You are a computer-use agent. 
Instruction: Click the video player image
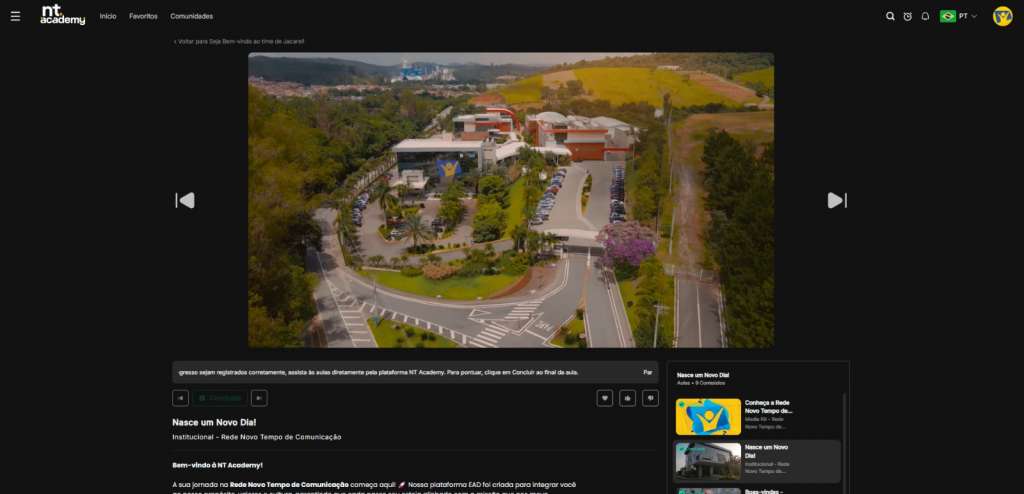point(511,200)
